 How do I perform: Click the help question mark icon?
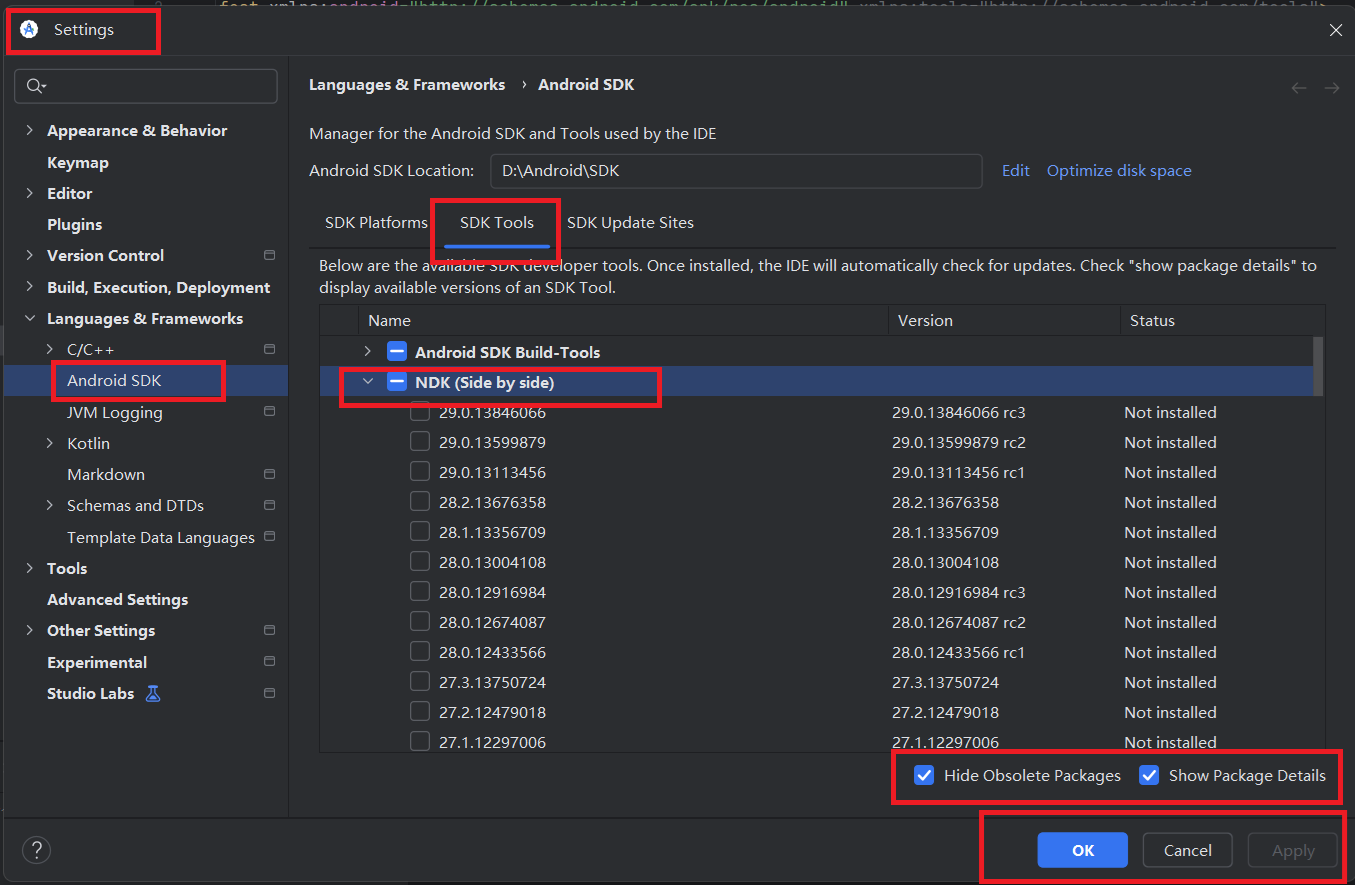pyautogui.click(x=36, y=850)
